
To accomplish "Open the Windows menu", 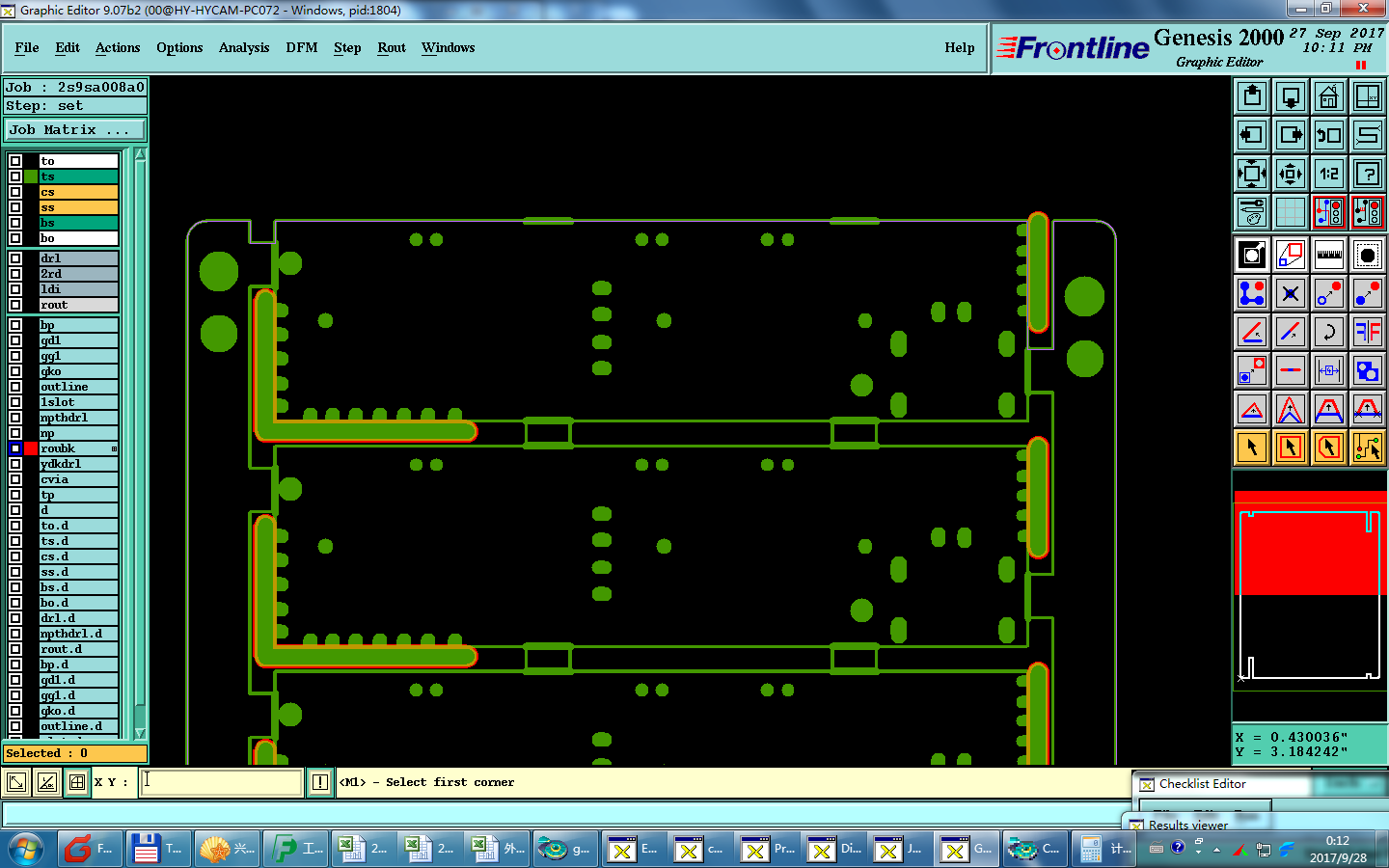I will pos(449,47).
